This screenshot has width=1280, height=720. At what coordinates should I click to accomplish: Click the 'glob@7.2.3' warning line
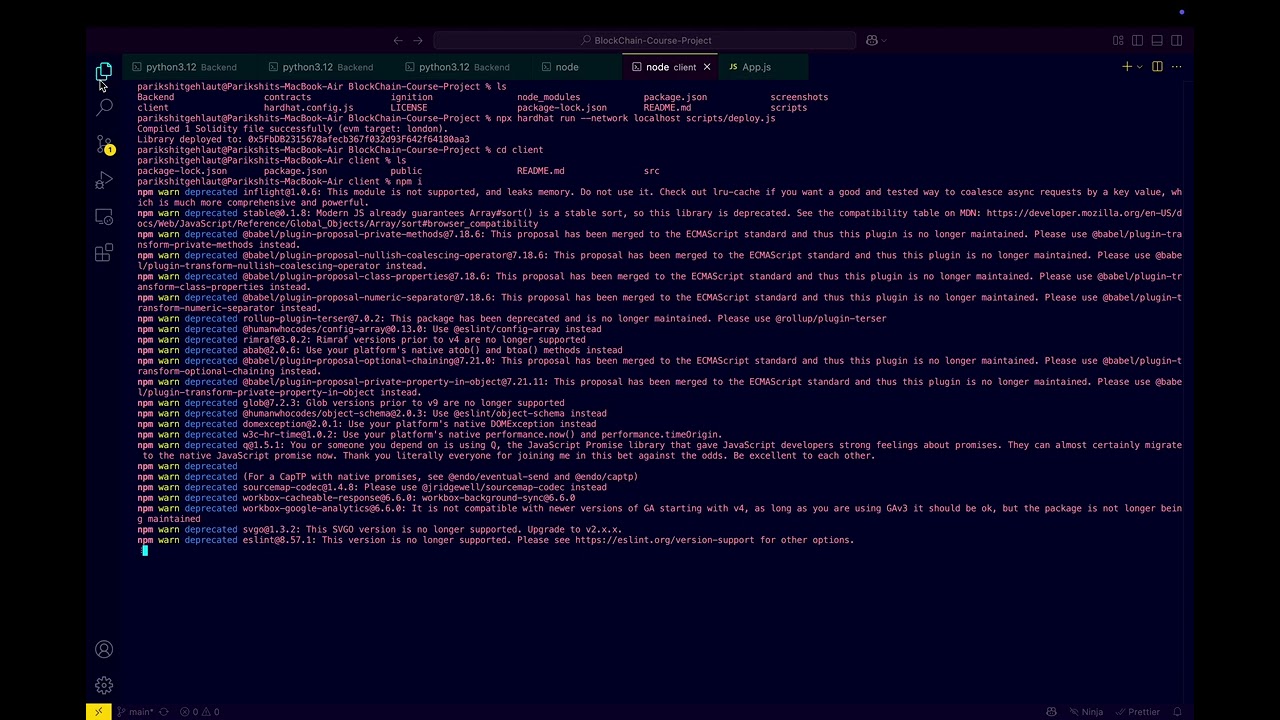[350, 403]
